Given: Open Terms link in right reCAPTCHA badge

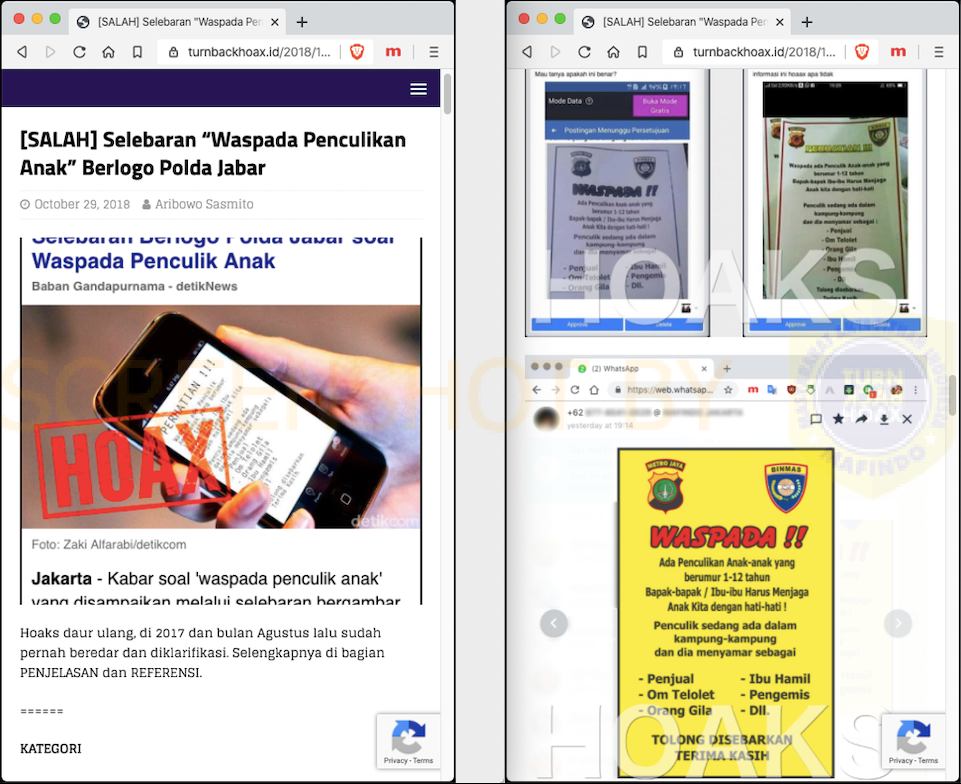Looking at the screenshot, I should [928, 760].
